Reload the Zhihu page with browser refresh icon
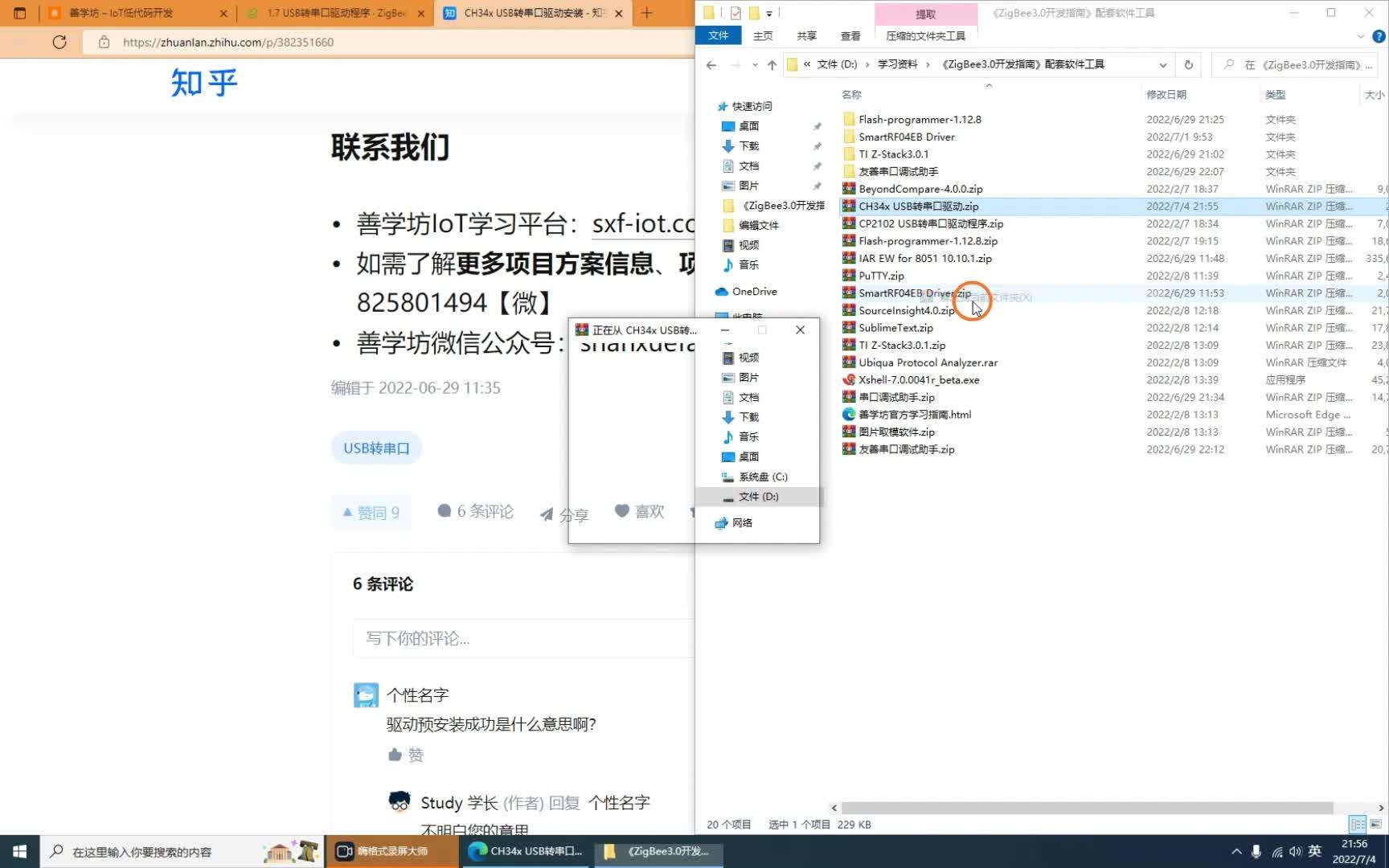Screen dimensions: 1389x868 [x=59, y=42]
